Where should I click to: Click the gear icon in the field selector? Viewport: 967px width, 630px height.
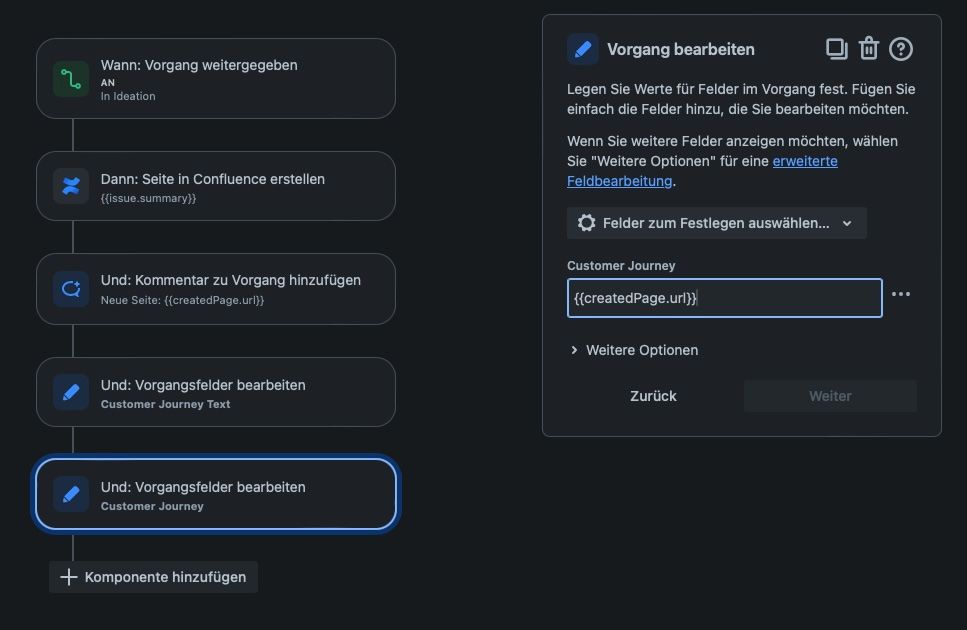[586, 222]
